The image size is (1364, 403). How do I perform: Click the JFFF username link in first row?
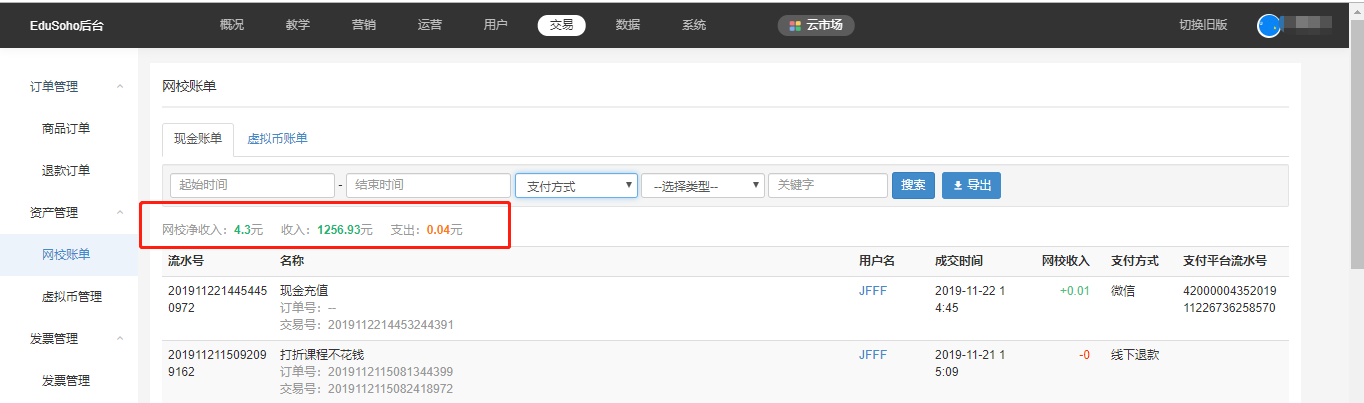(x=872, y=291)
